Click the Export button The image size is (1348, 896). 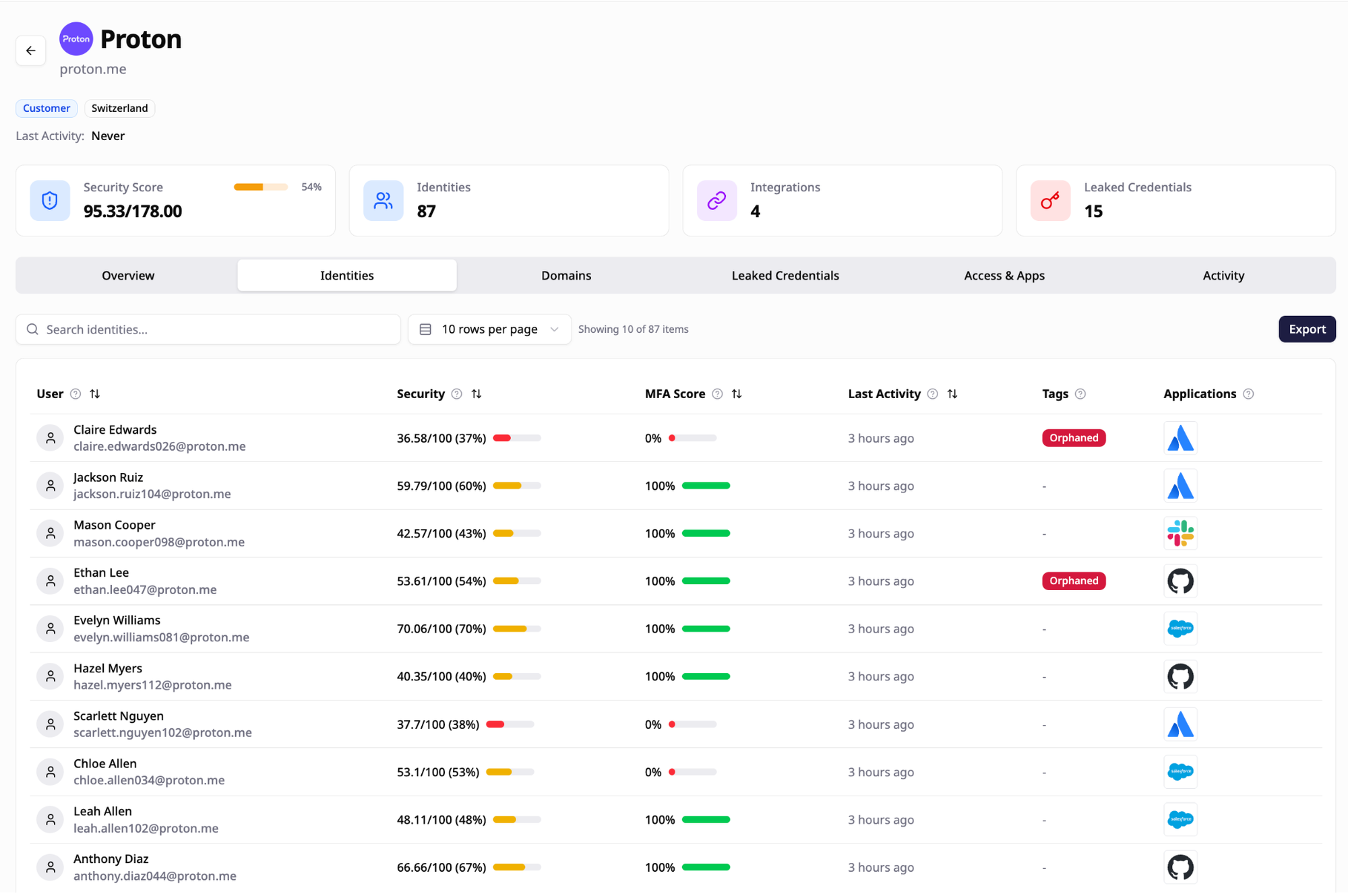tap(1307, 329)
